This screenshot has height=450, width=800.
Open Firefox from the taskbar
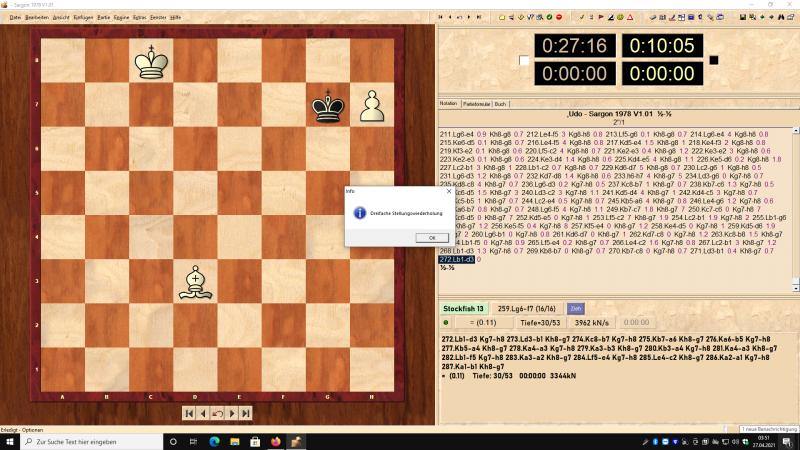[276, 441]
